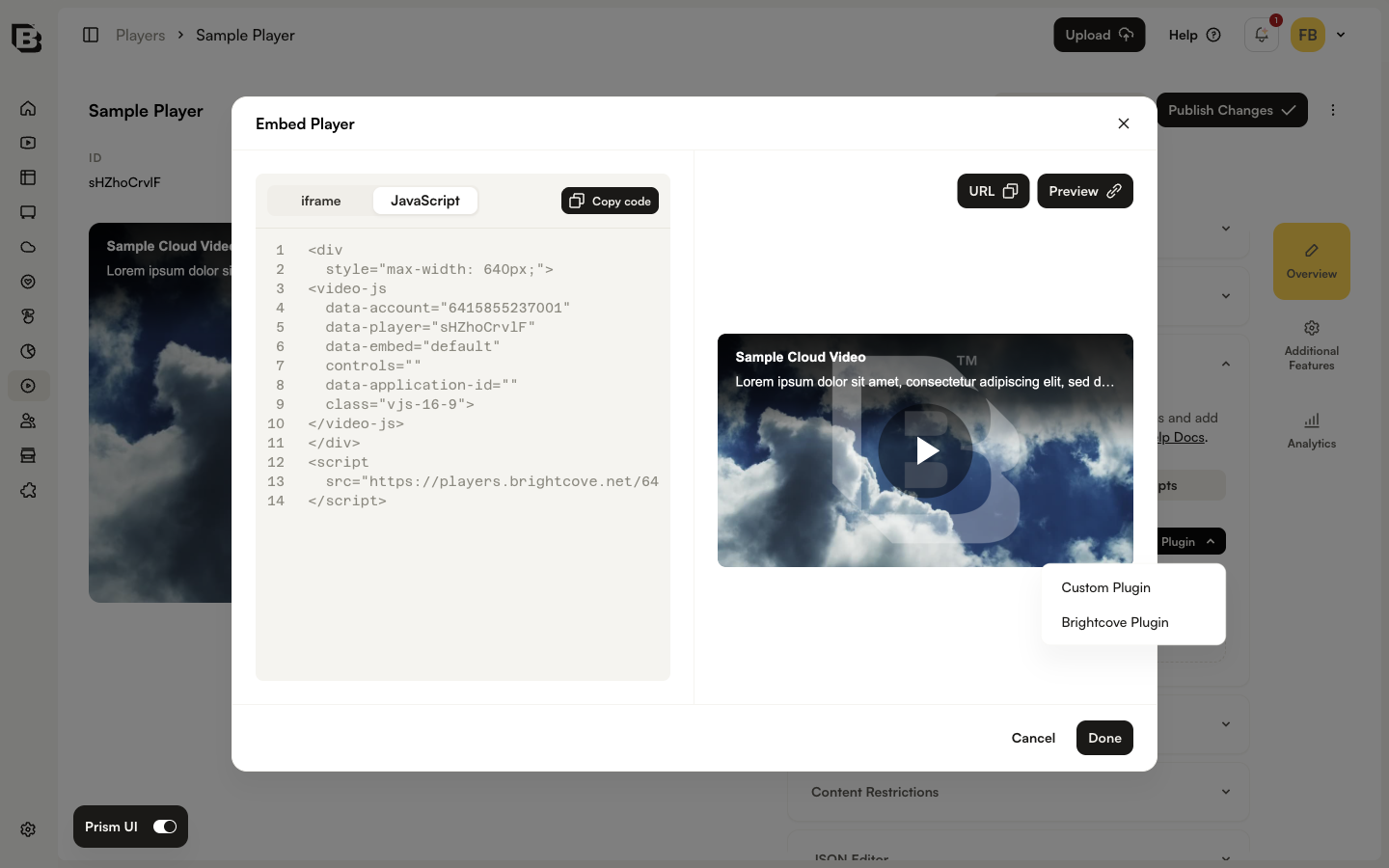Toggle the sidebar panel icon near breadcrumbs
The height and width of the screenshot is (868, 1389).
click(91, 35)
